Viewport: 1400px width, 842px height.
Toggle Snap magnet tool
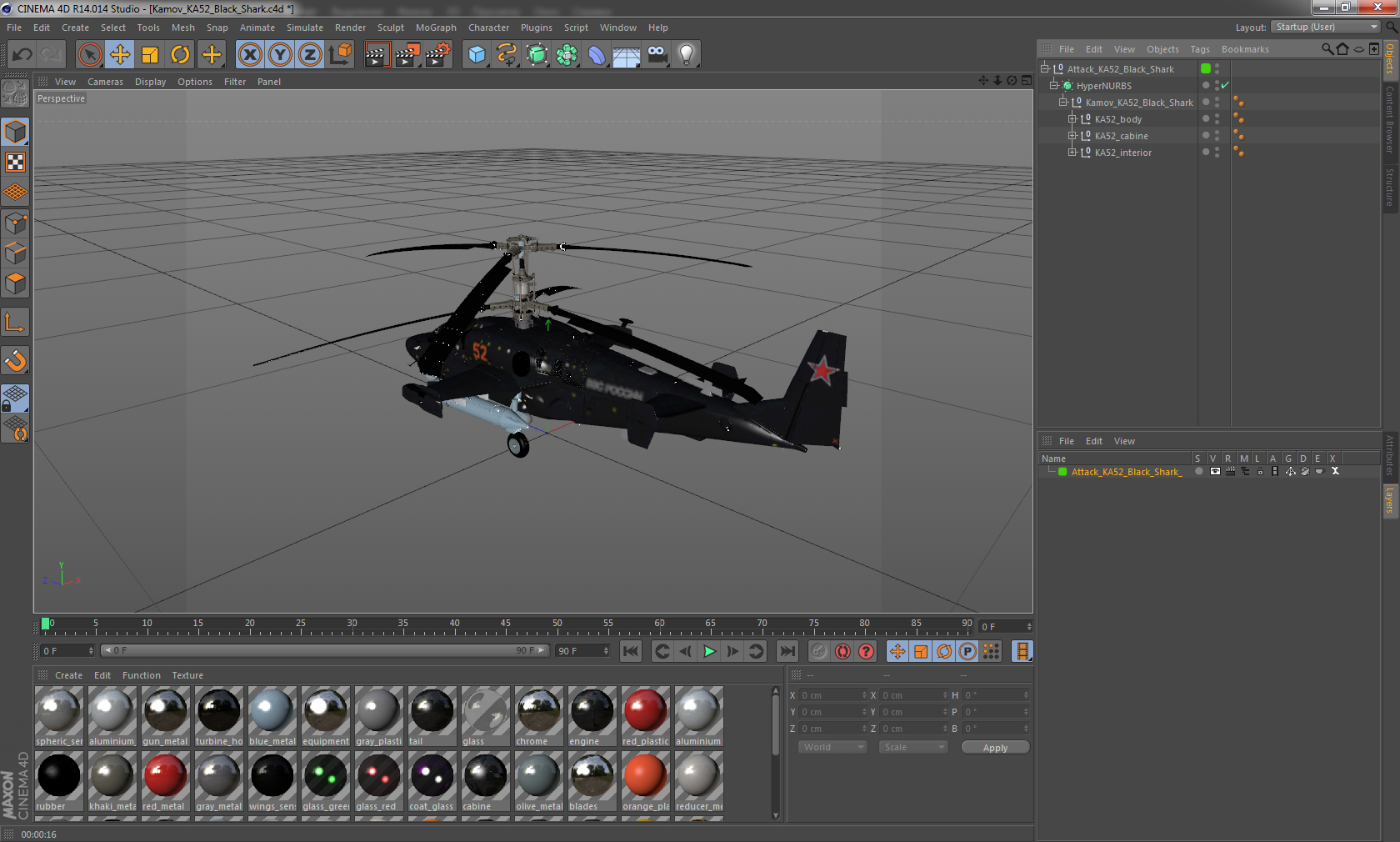coord(15,360)
